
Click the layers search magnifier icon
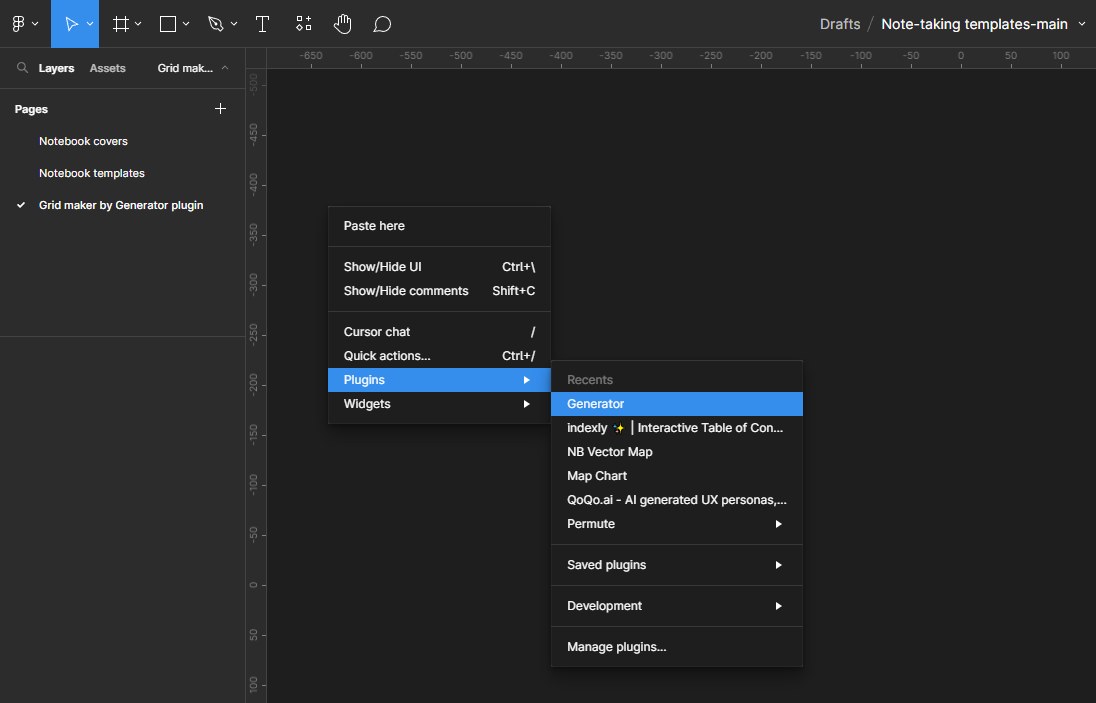[22, 68]
